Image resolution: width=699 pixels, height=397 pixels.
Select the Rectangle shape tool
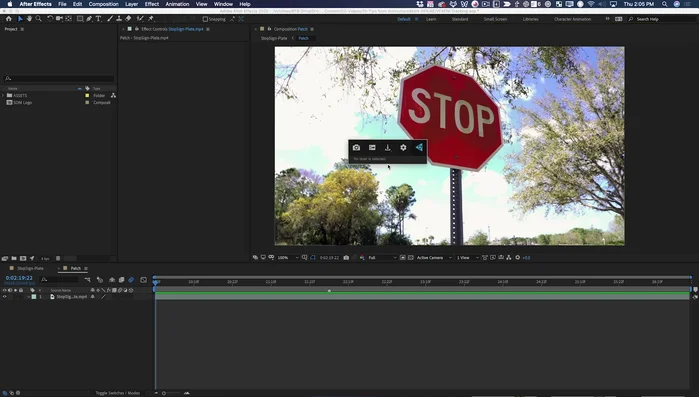[80, 19]
